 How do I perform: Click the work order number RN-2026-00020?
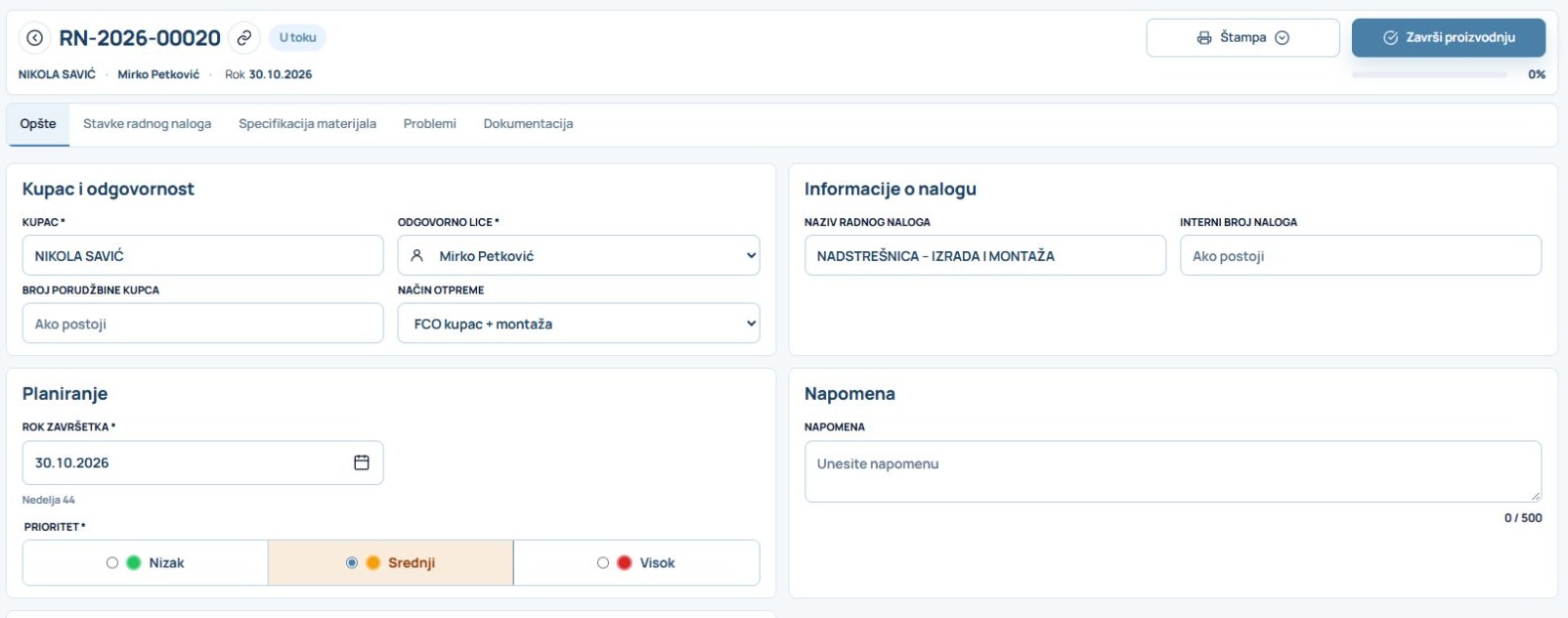[x=140, y=38]
